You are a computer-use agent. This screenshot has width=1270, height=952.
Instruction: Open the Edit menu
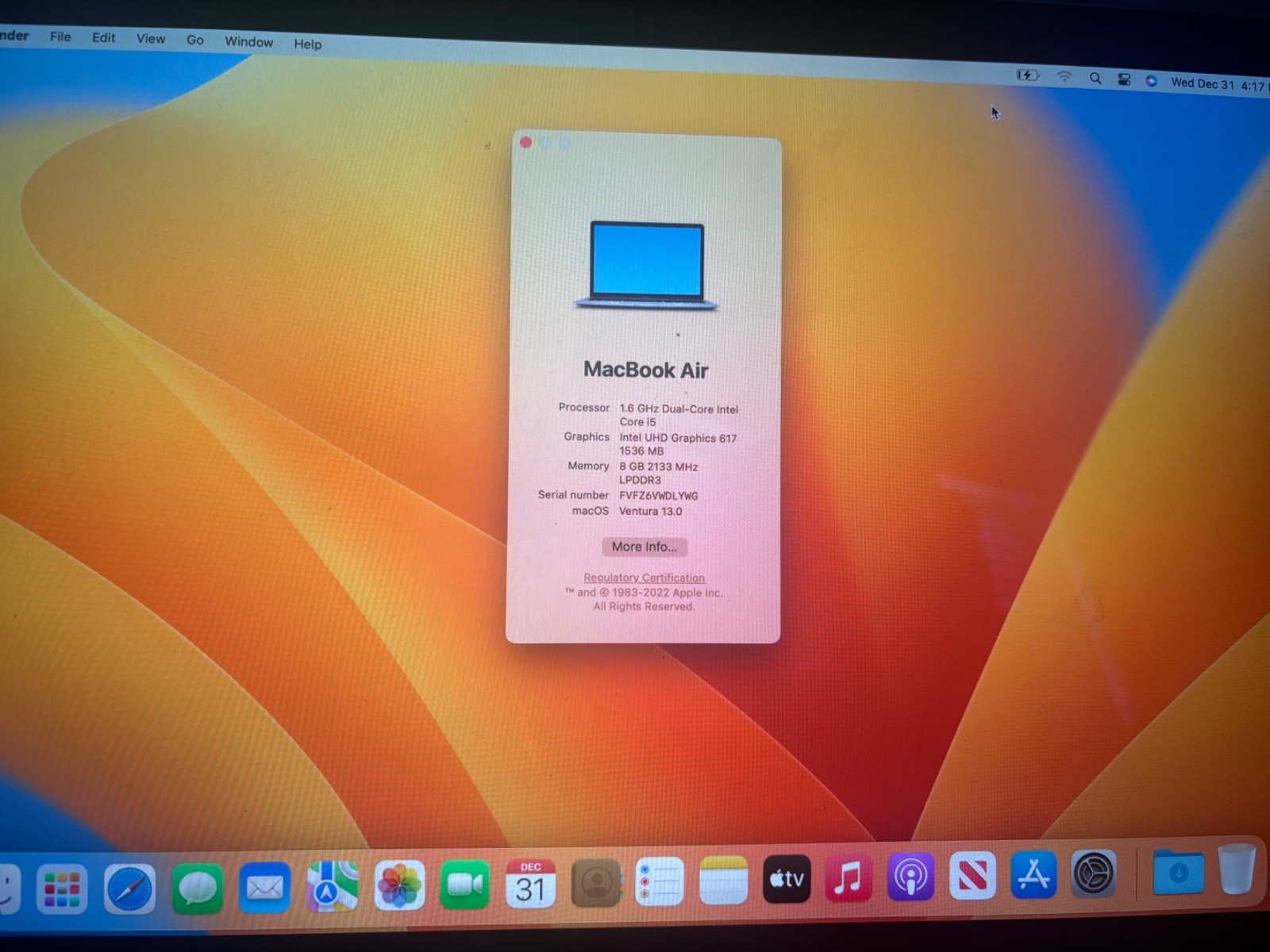[x=103, y=37]
